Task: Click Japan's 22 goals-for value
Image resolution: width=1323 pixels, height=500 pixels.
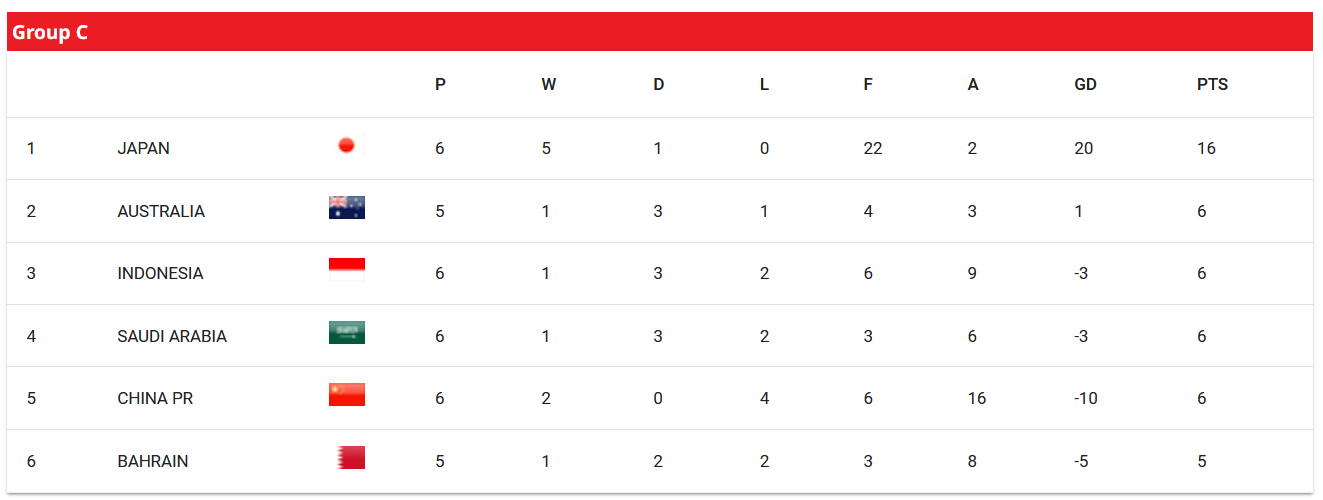Action: [x=873, y=148]
